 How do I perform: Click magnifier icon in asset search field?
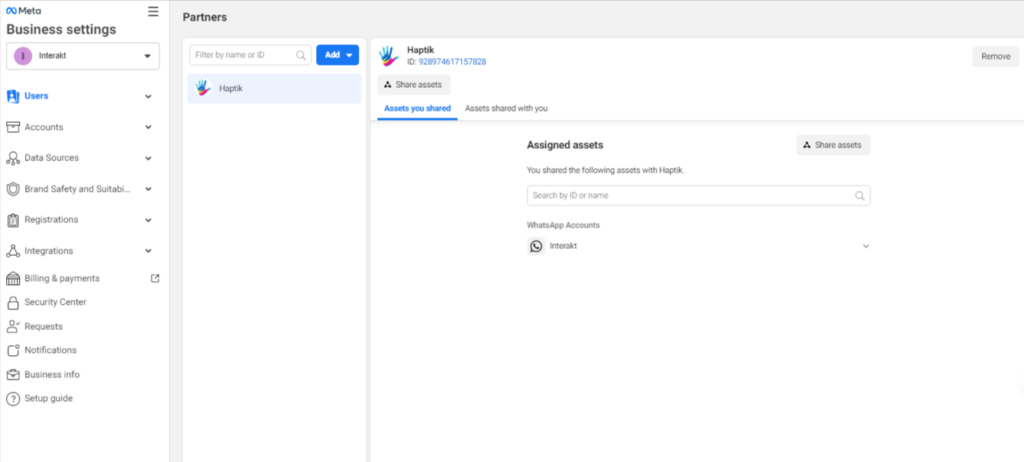pos(860,195)
